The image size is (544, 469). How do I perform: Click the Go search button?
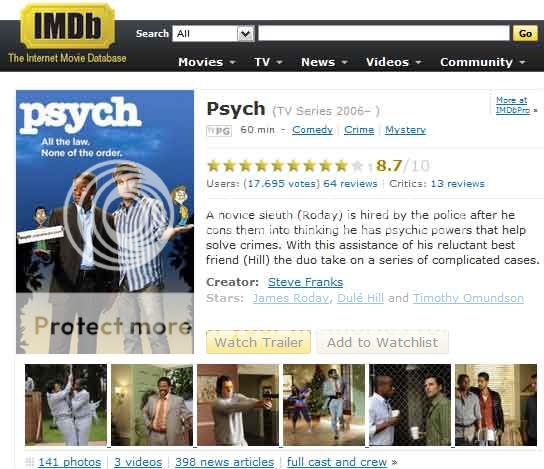[x=525, y=34]
